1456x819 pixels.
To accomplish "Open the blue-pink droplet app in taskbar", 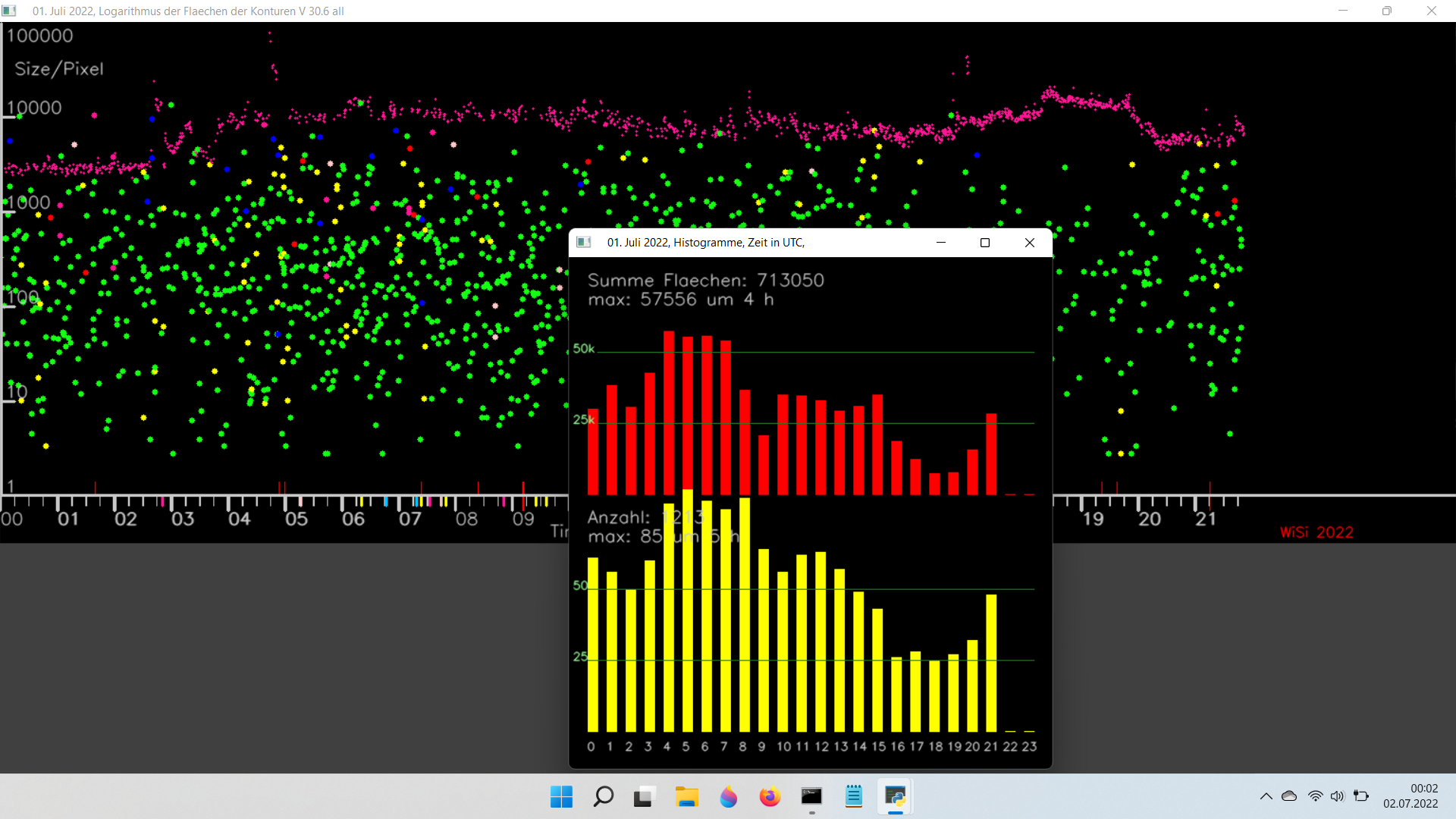I will pyautogui.click(x=728, y=797).
